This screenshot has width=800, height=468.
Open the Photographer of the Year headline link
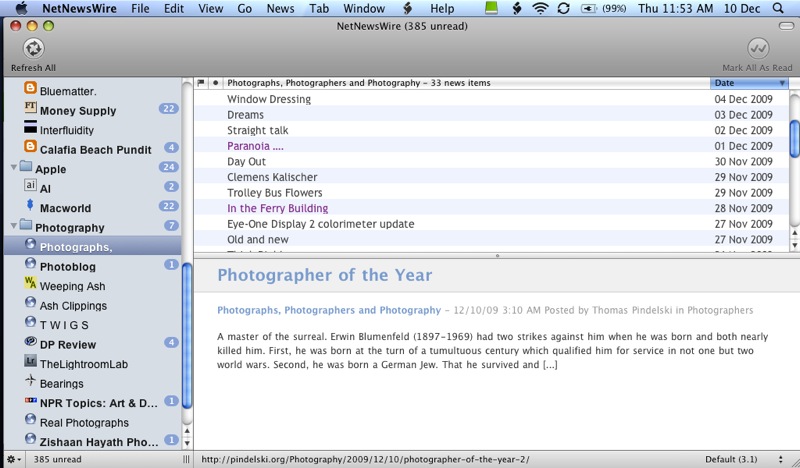(324, 275)
